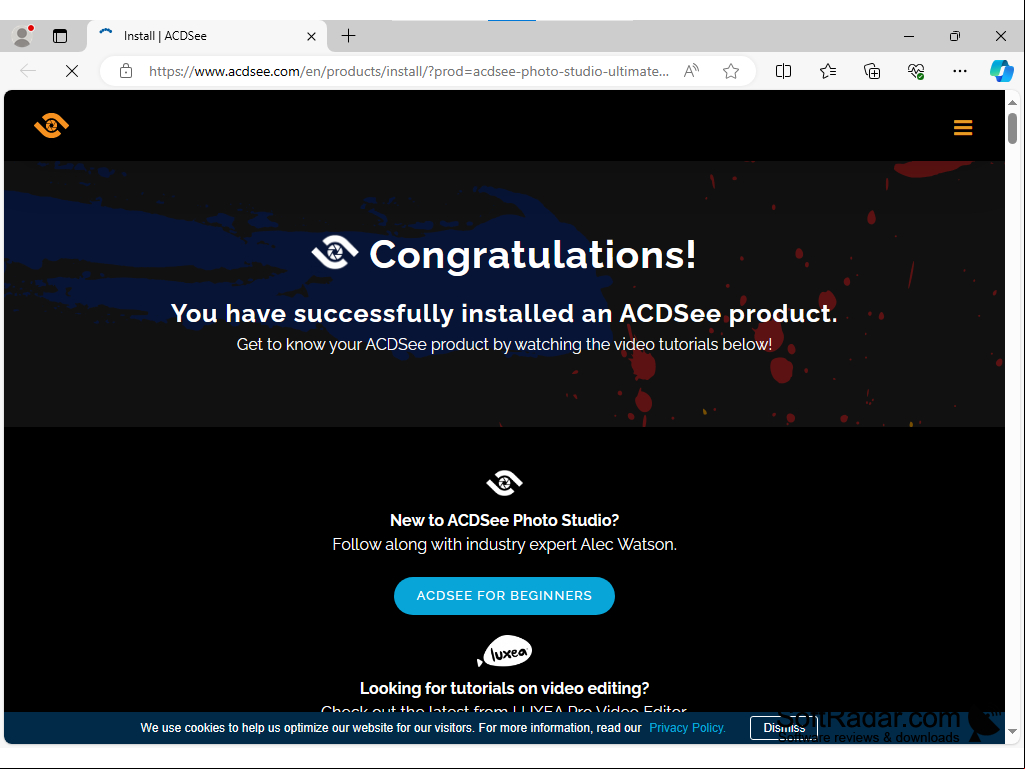Click the Congratulations! heading
Viewport: 1025px width, 769px height.
pyautogui.click(x=533, y=254)
